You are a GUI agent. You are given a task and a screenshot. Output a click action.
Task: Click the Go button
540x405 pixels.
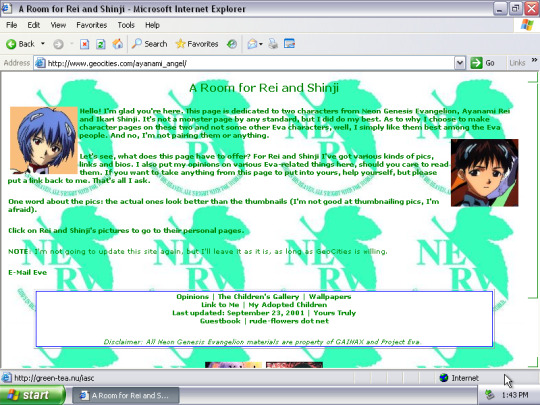483,63
